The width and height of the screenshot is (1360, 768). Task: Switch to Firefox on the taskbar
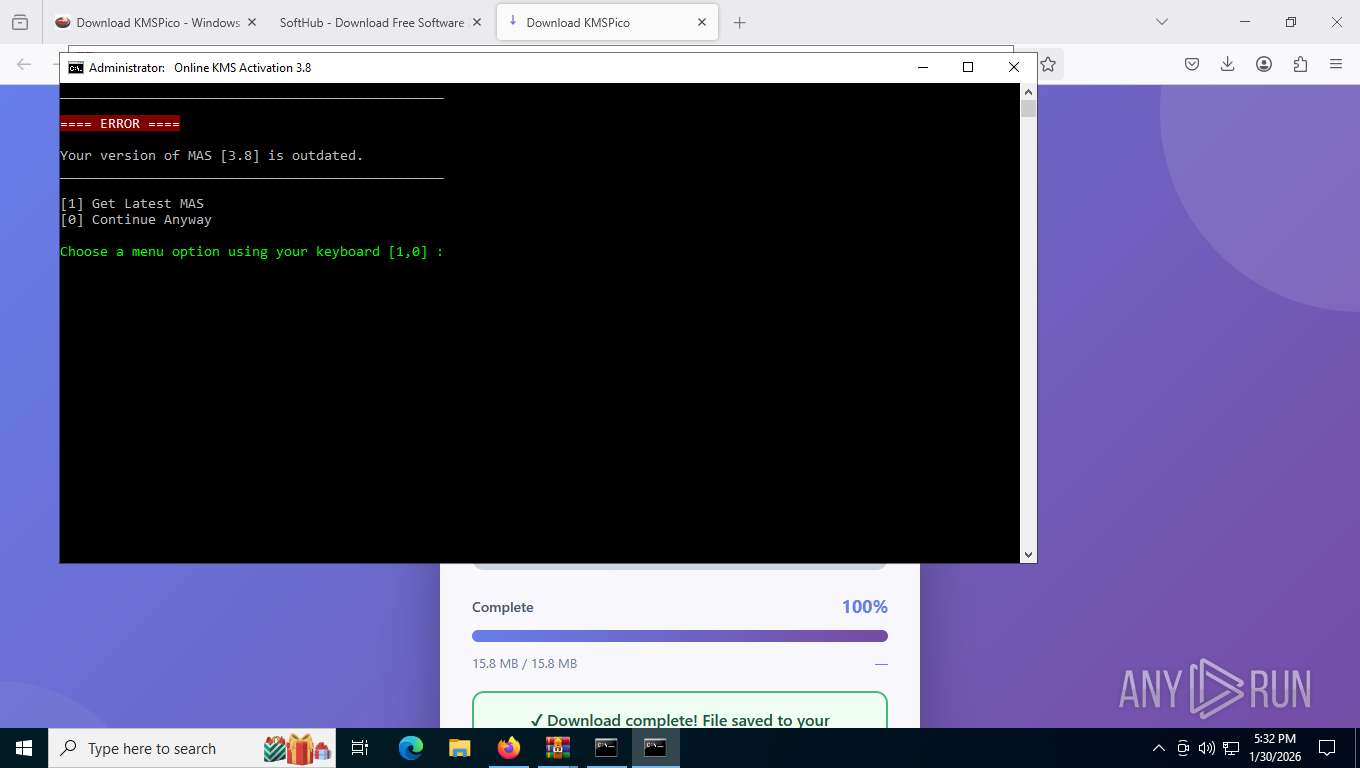point(509,748)
